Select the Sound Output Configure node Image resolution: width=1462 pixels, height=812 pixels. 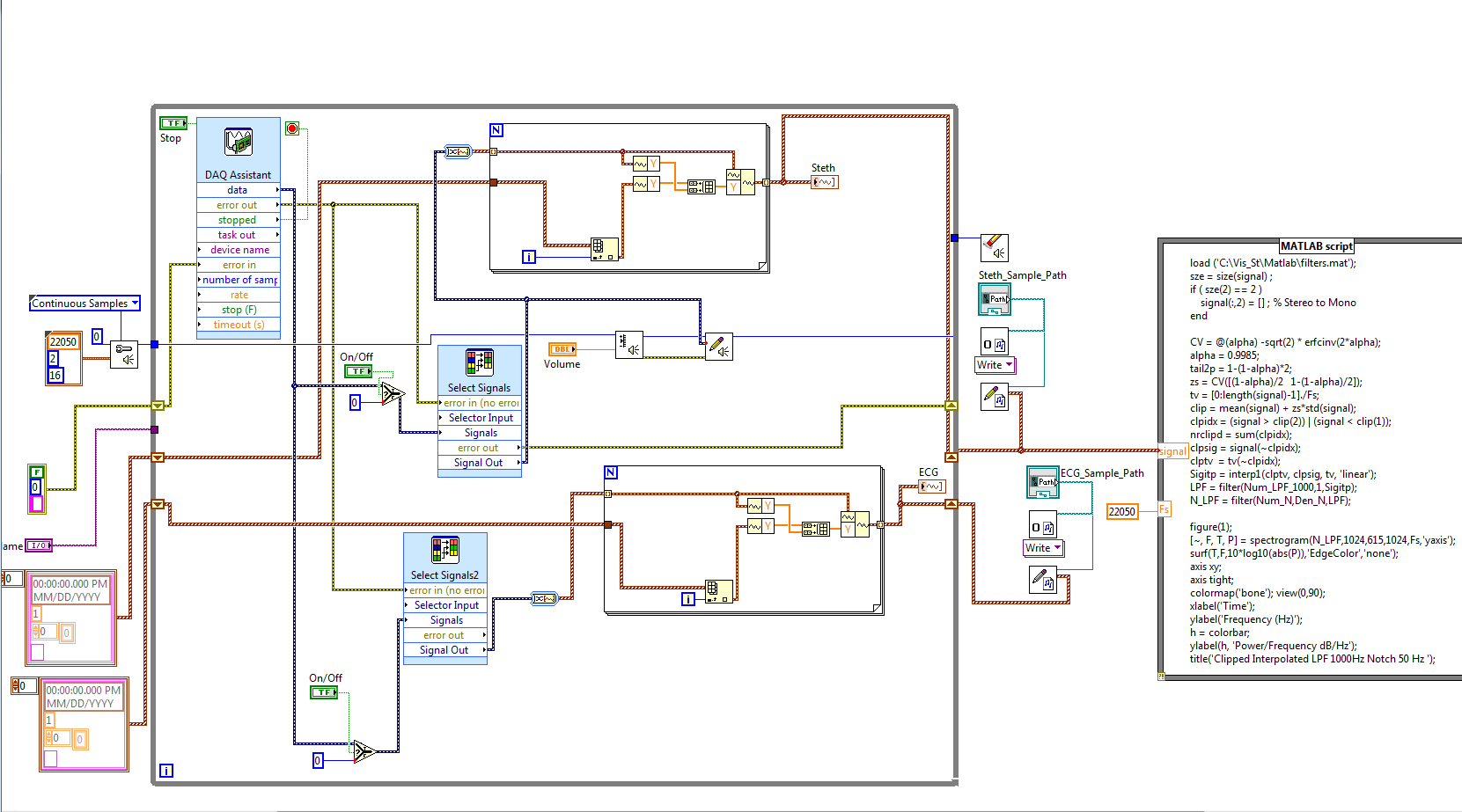(124, 355)
